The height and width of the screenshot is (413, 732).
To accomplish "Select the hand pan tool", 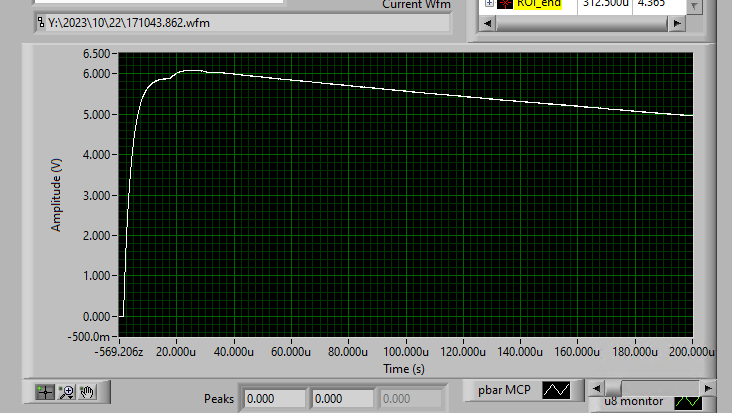I will (x=87, y=392).
